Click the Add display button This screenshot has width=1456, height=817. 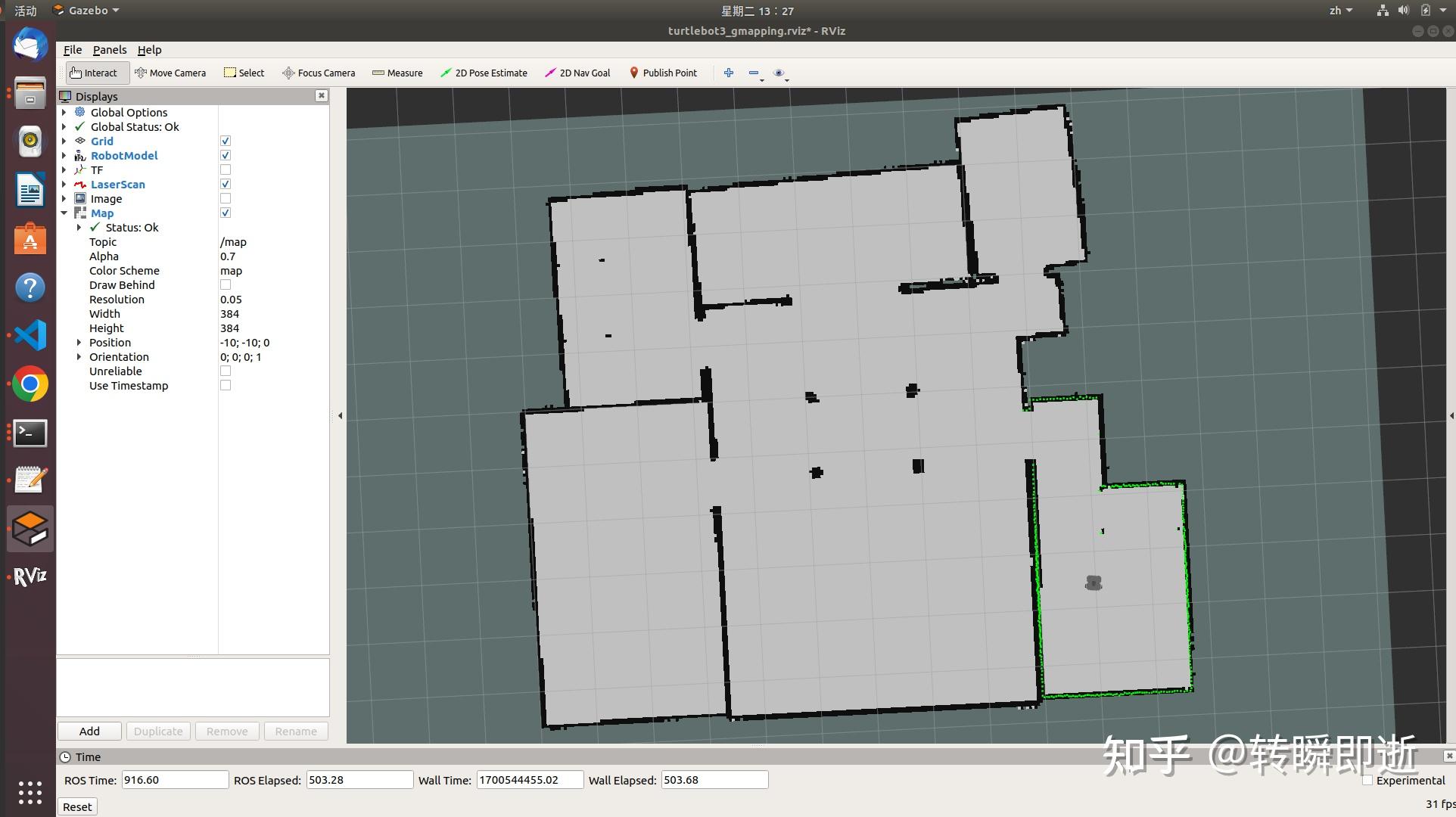89,731
